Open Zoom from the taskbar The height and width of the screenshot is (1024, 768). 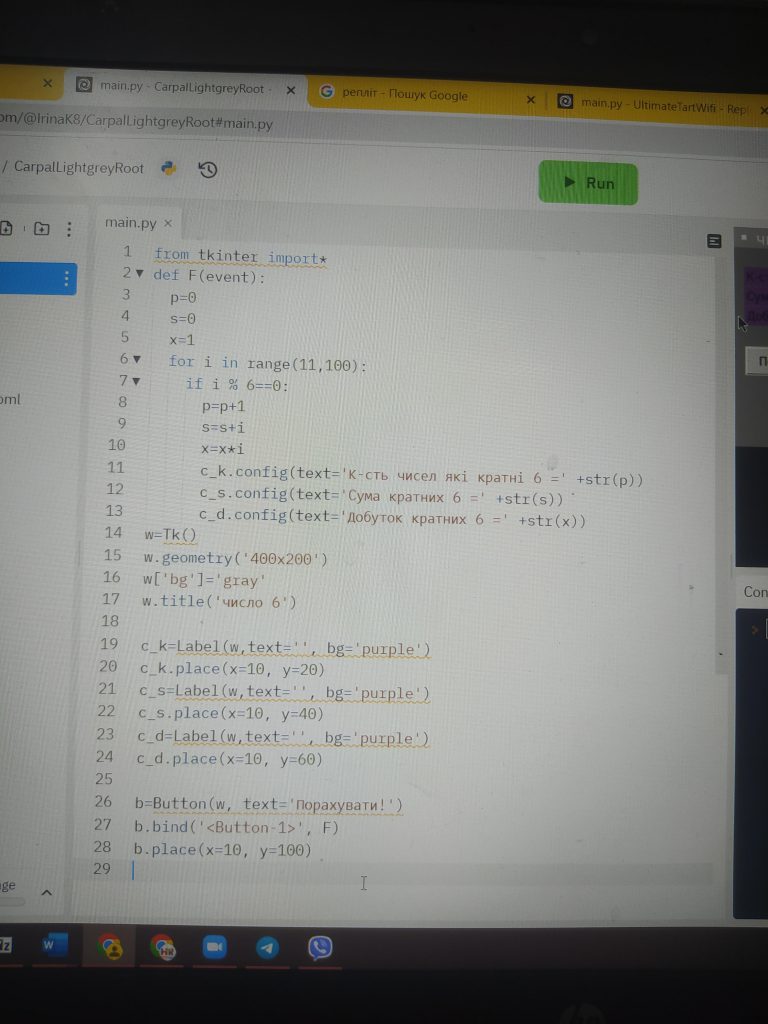click(x=214, y=948)
